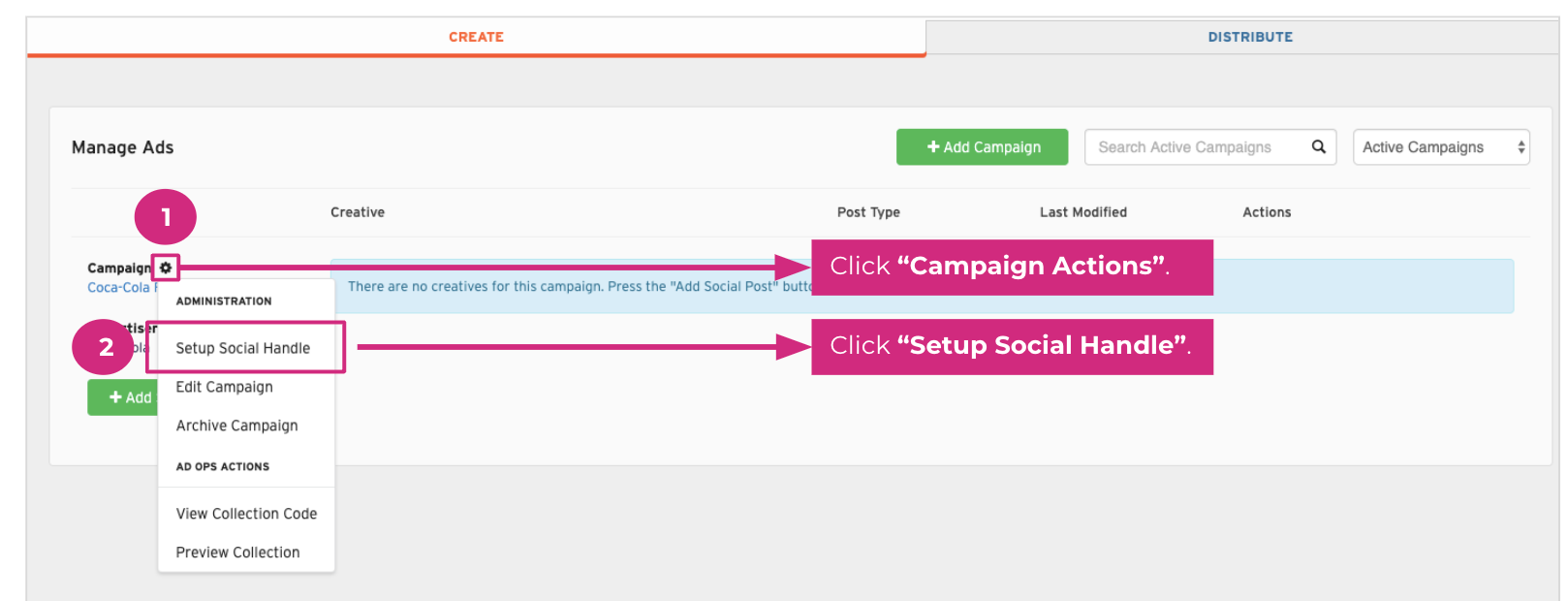Image resolution: width=1568 pixels, height=601 pixels.
Task: Click Preview Collection menu entry
Action: click(237, 553)
